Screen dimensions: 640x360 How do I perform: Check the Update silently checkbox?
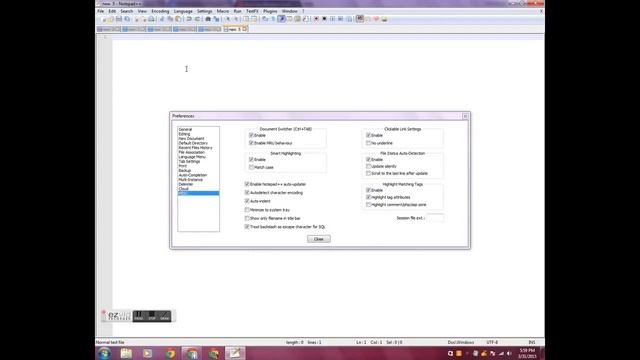[368, 166]
